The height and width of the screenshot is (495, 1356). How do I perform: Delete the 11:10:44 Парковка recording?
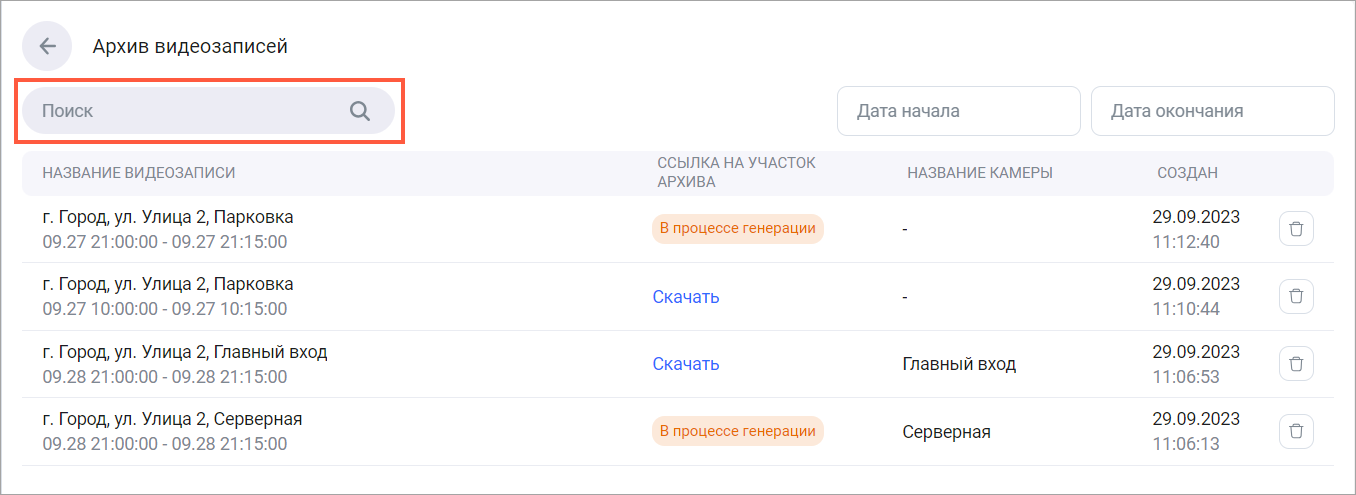(1296, 296)
